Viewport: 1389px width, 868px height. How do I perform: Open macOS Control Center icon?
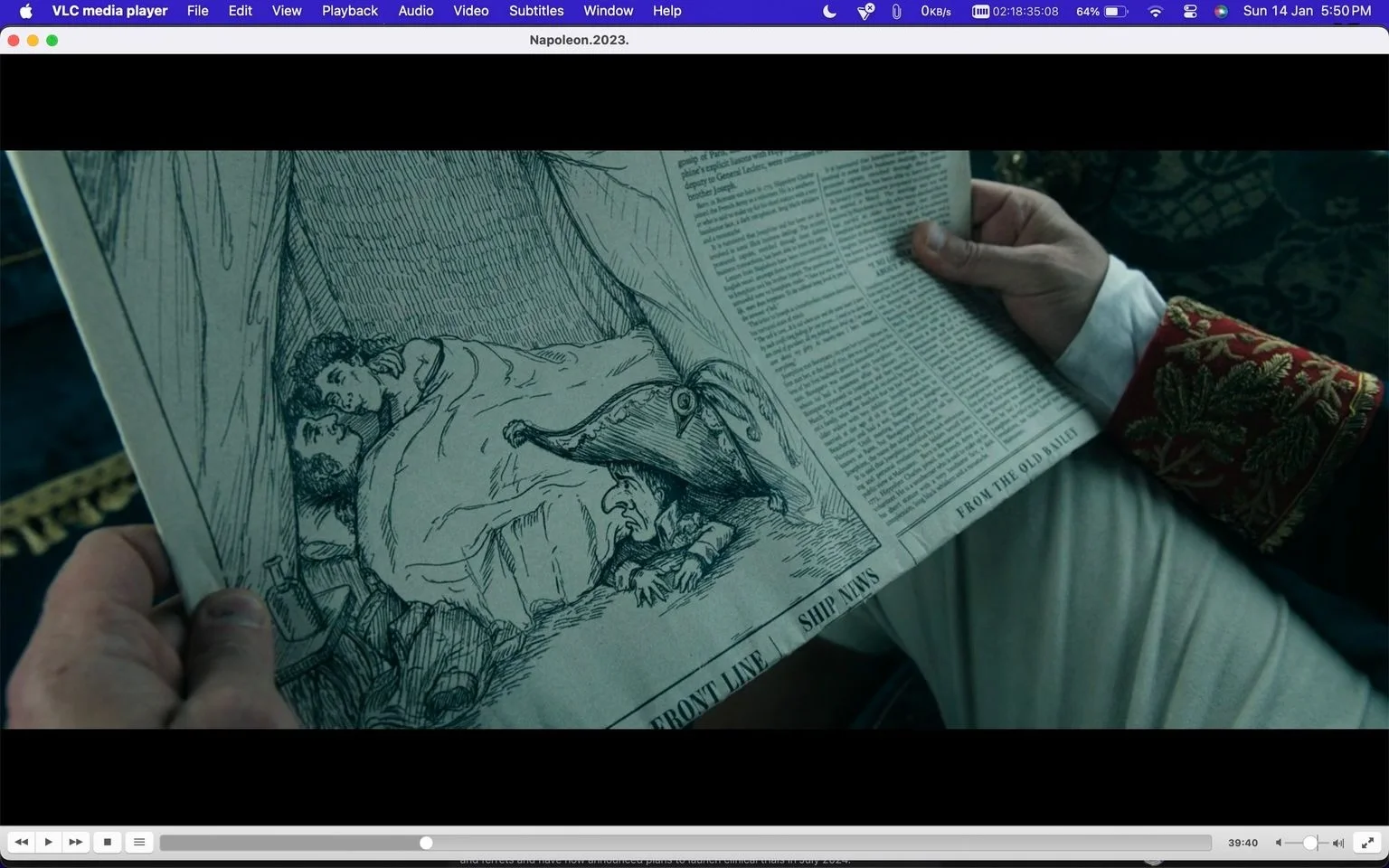[x=1190, y=11]
